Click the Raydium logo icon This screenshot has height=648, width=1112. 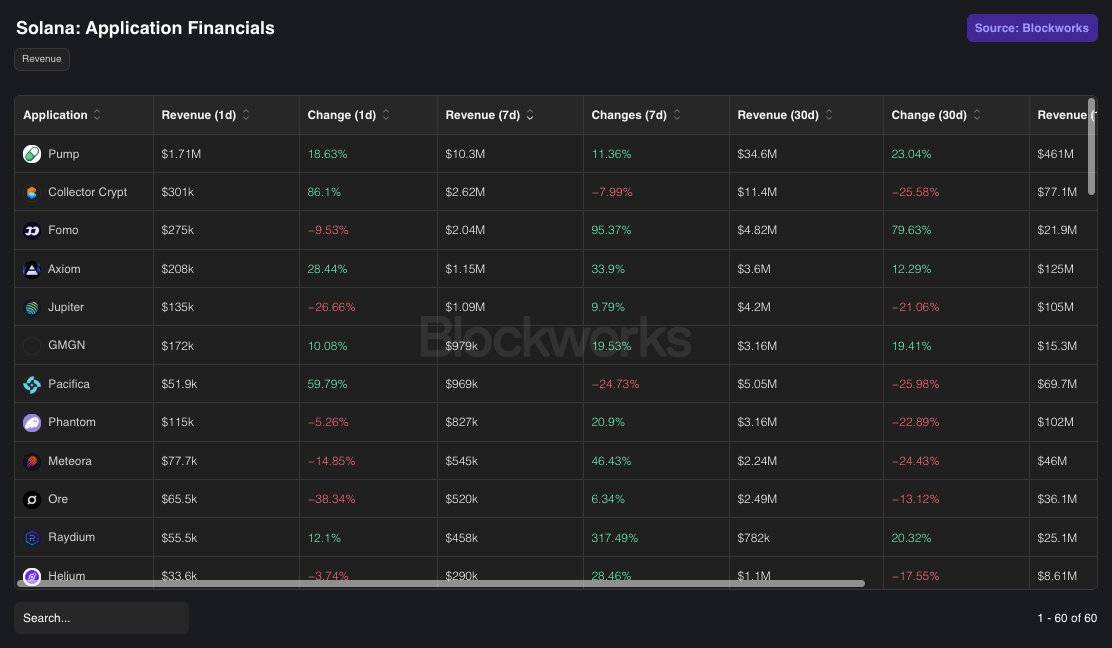pos(32,538)
